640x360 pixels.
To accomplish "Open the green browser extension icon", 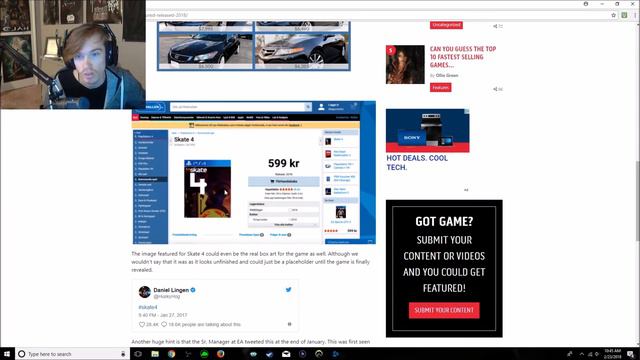I will coord(624,15).
